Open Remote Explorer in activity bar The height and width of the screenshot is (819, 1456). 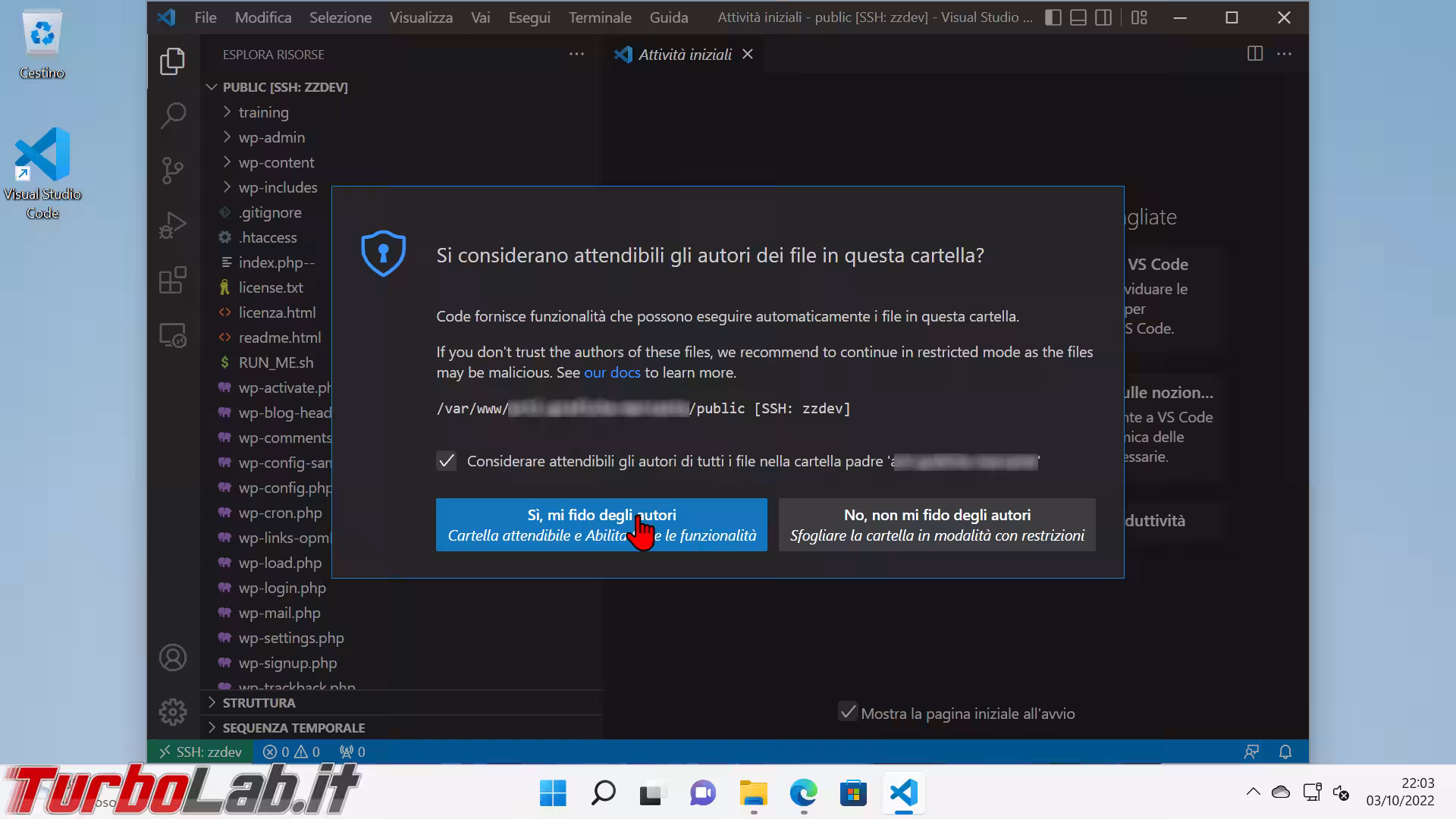(x=173, y=335)
